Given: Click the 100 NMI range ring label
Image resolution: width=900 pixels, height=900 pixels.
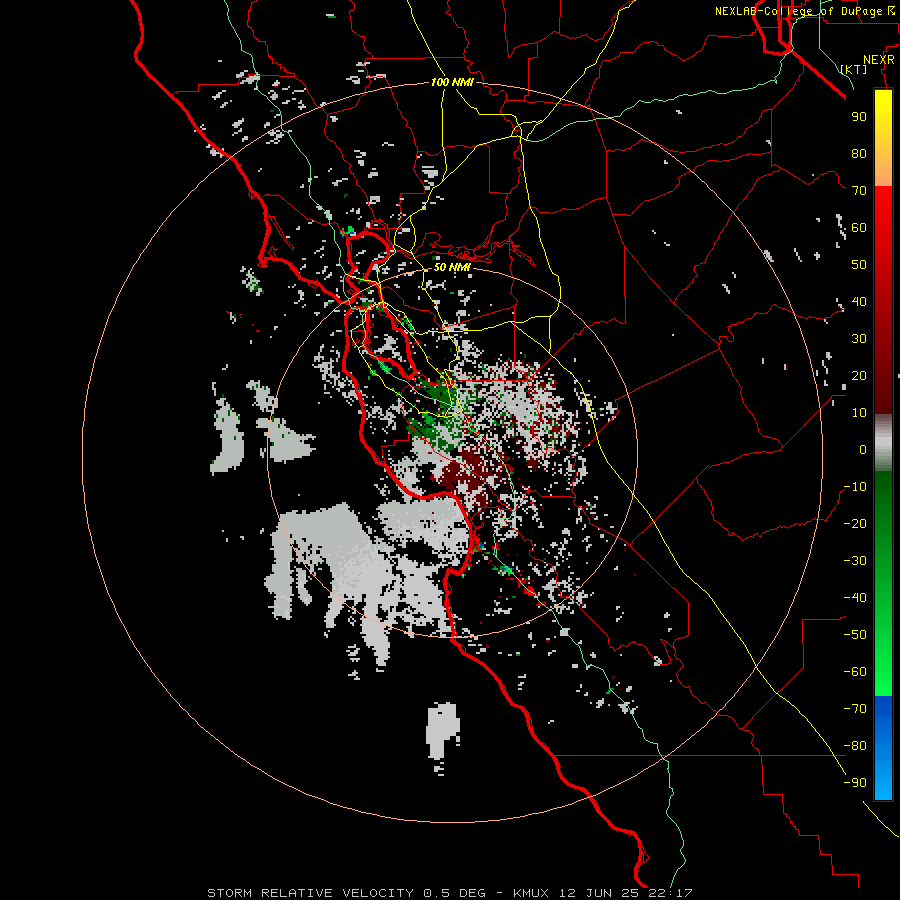Looking at the screenshot, I should pos(452,83).
